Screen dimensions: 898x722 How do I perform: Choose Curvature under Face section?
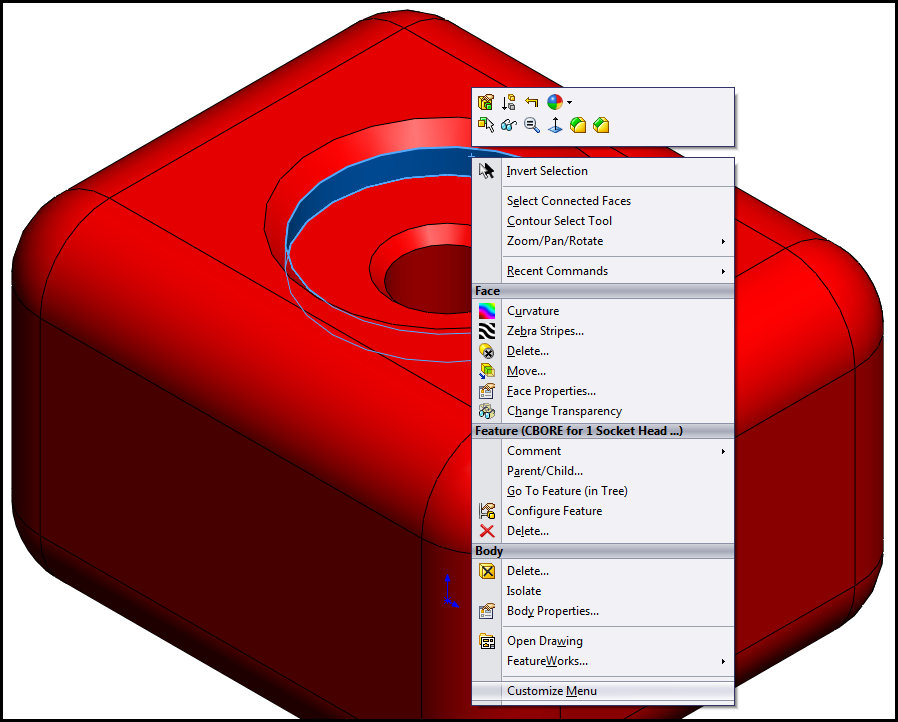(x=603, y=311)
